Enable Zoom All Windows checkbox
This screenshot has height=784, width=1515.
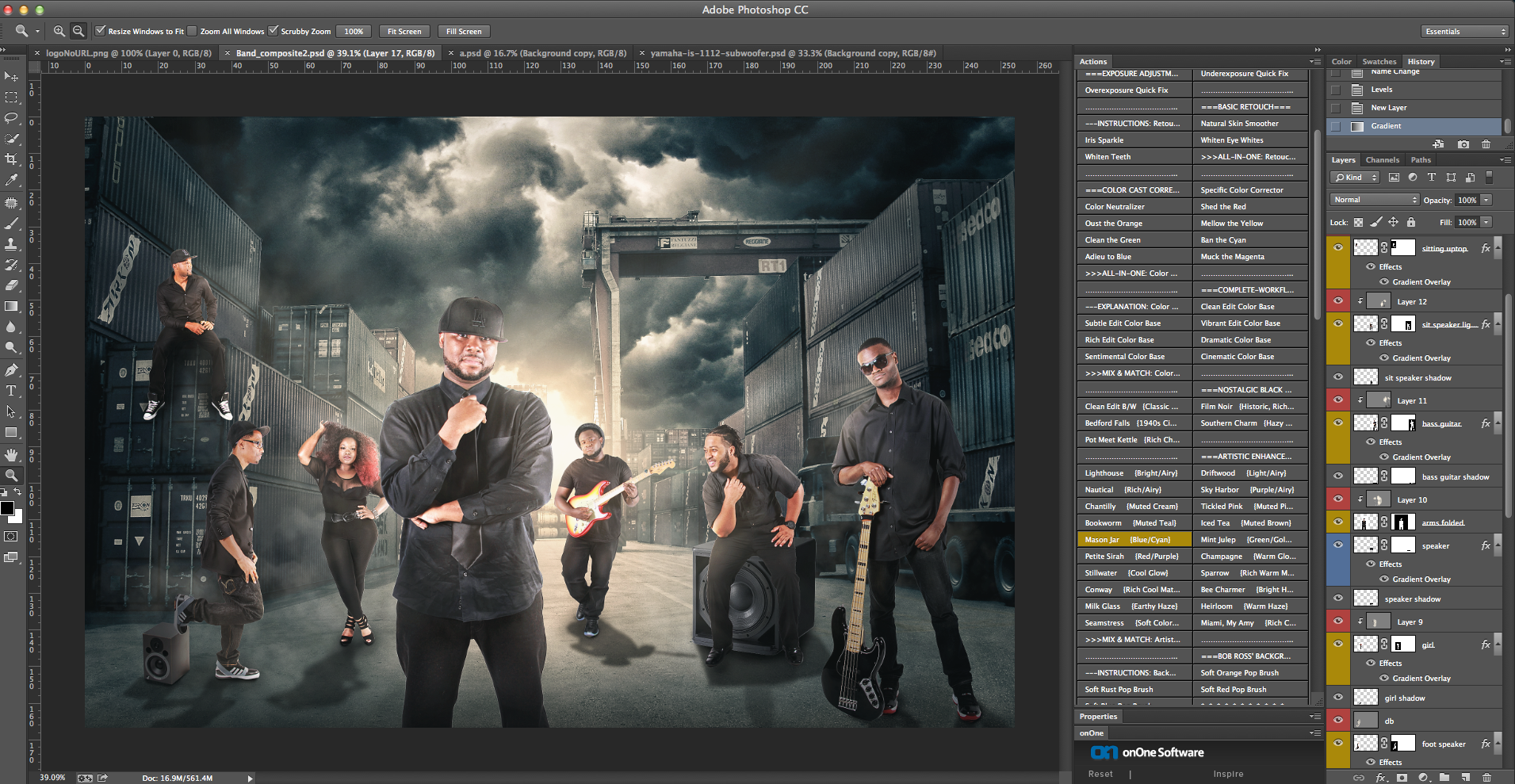pyautogui.click(x=192, y=31)
